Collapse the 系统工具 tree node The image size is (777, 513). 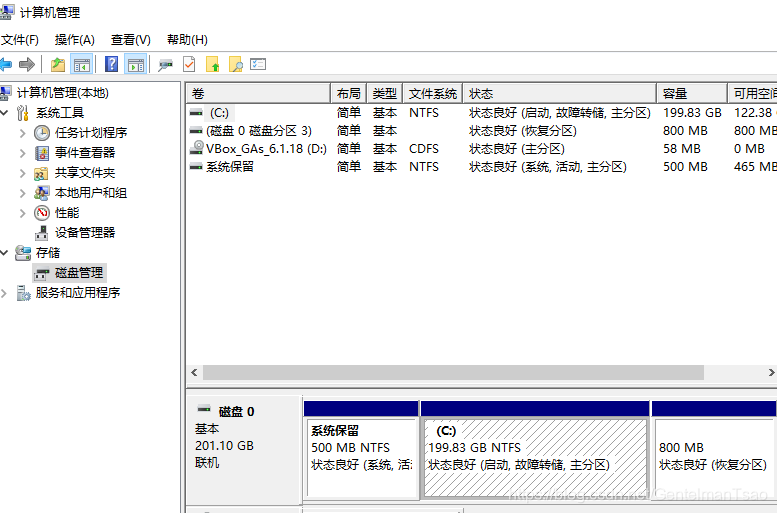coord(4,113)
